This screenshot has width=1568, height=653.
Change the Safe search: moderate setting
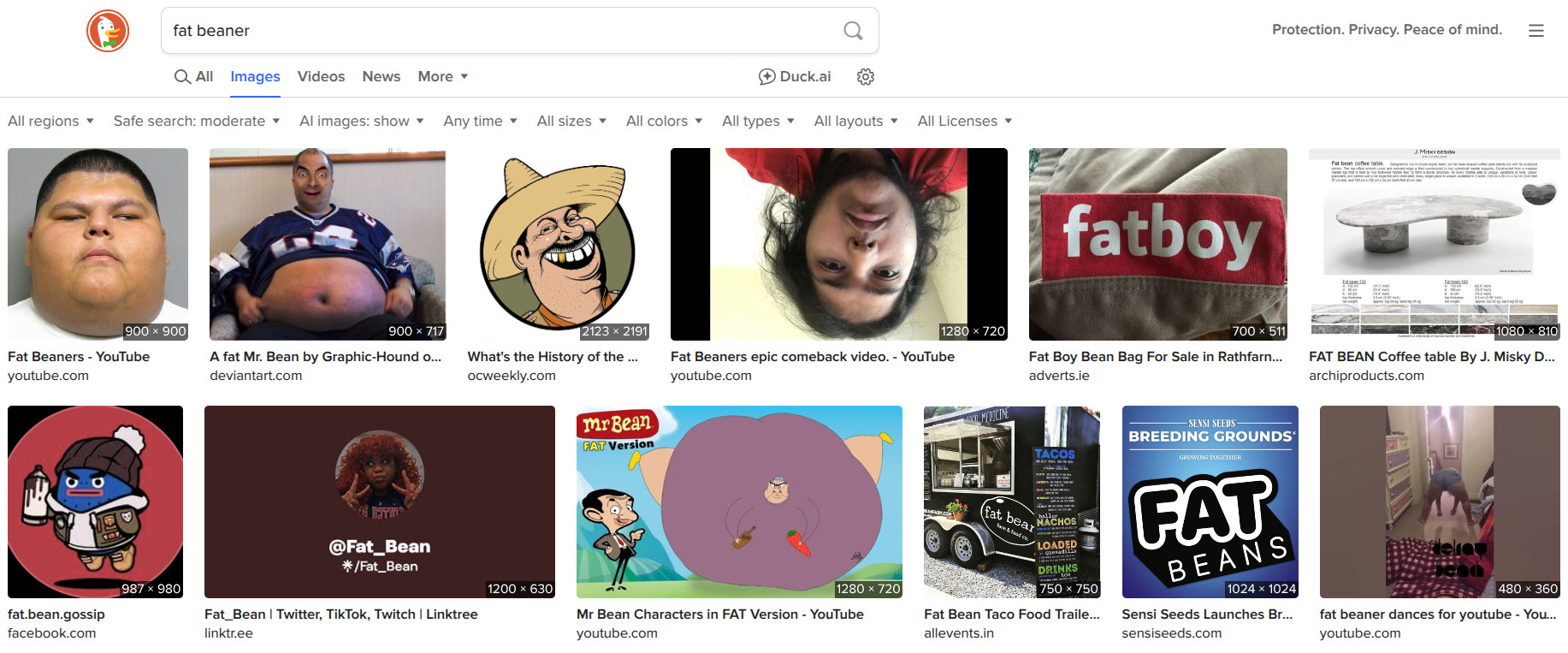[197, 122]
